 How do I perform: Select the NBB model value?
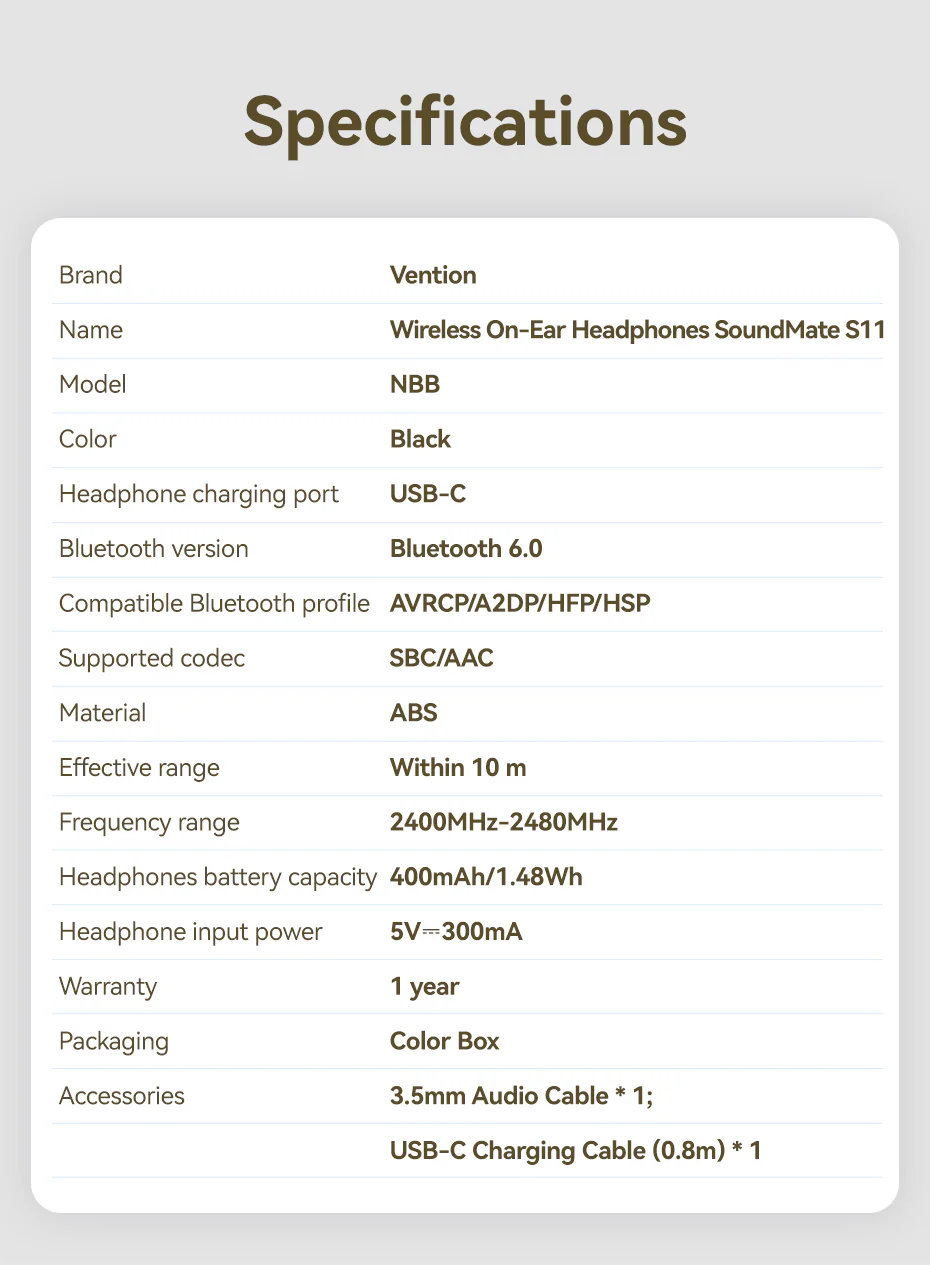pos(415,384)
